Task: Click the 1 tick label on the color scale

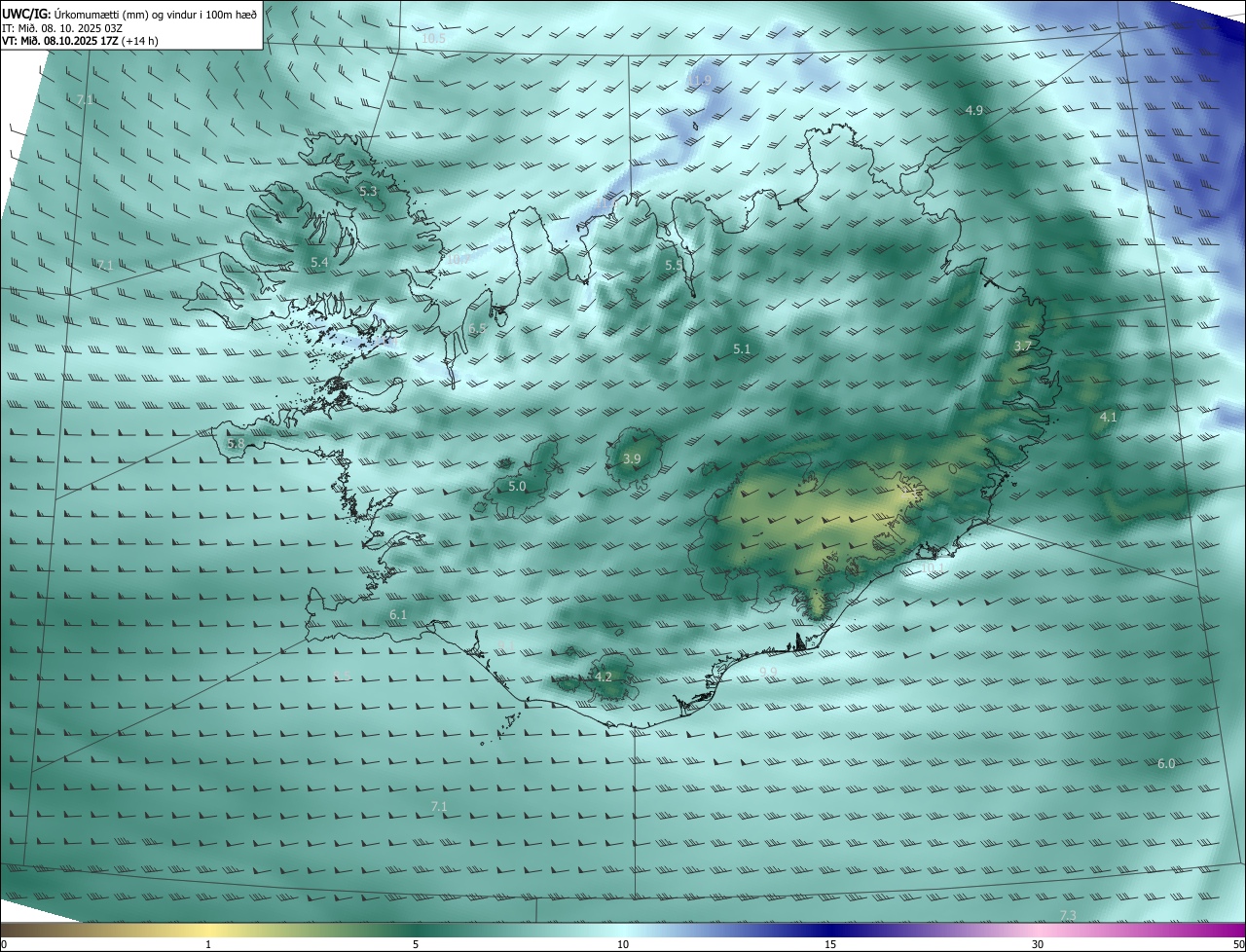Action: [208, 945]
